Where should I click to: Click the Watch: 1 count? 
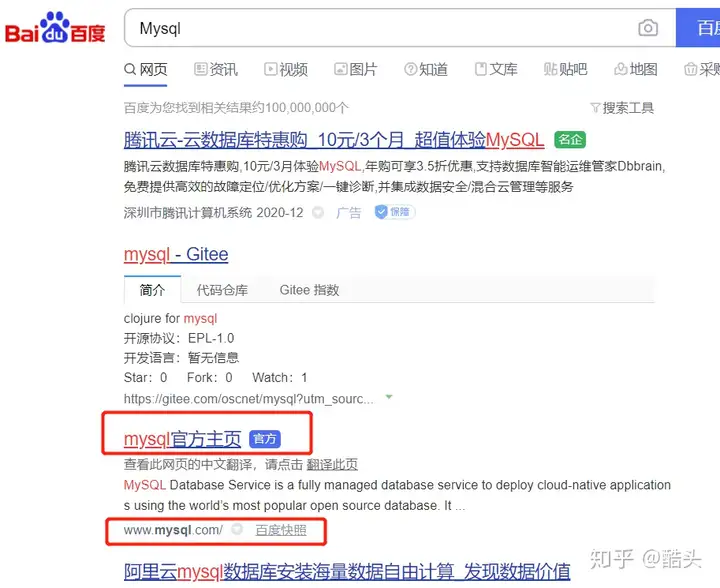tap(280, 378)
